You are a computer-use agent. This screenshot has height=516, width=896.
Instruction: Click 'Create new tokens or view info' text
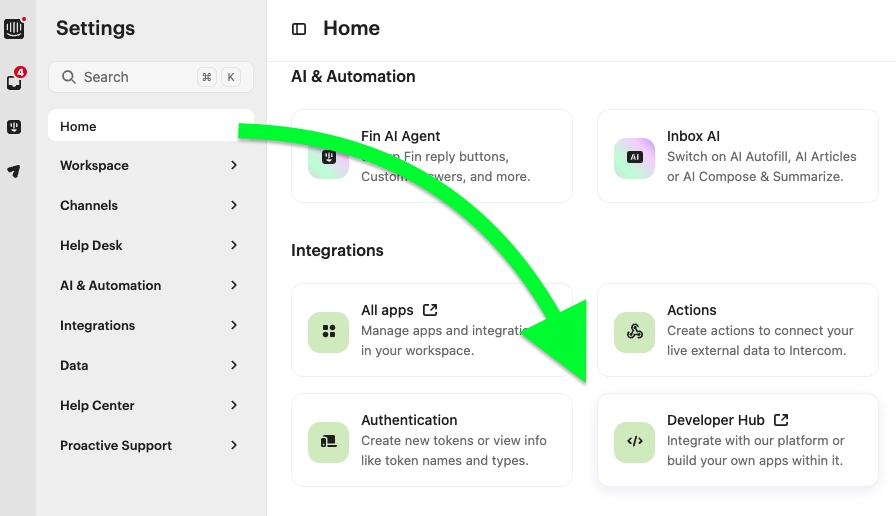pos(454,441)
